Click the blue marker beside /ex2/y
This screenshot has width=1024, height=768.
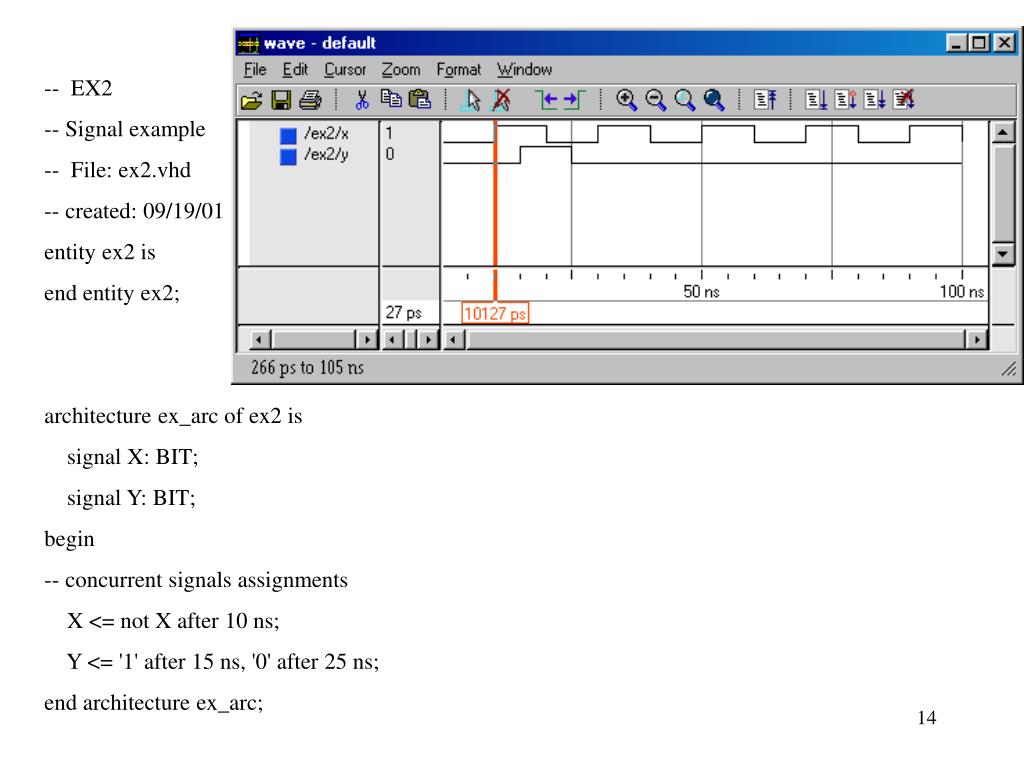[288, 157]
